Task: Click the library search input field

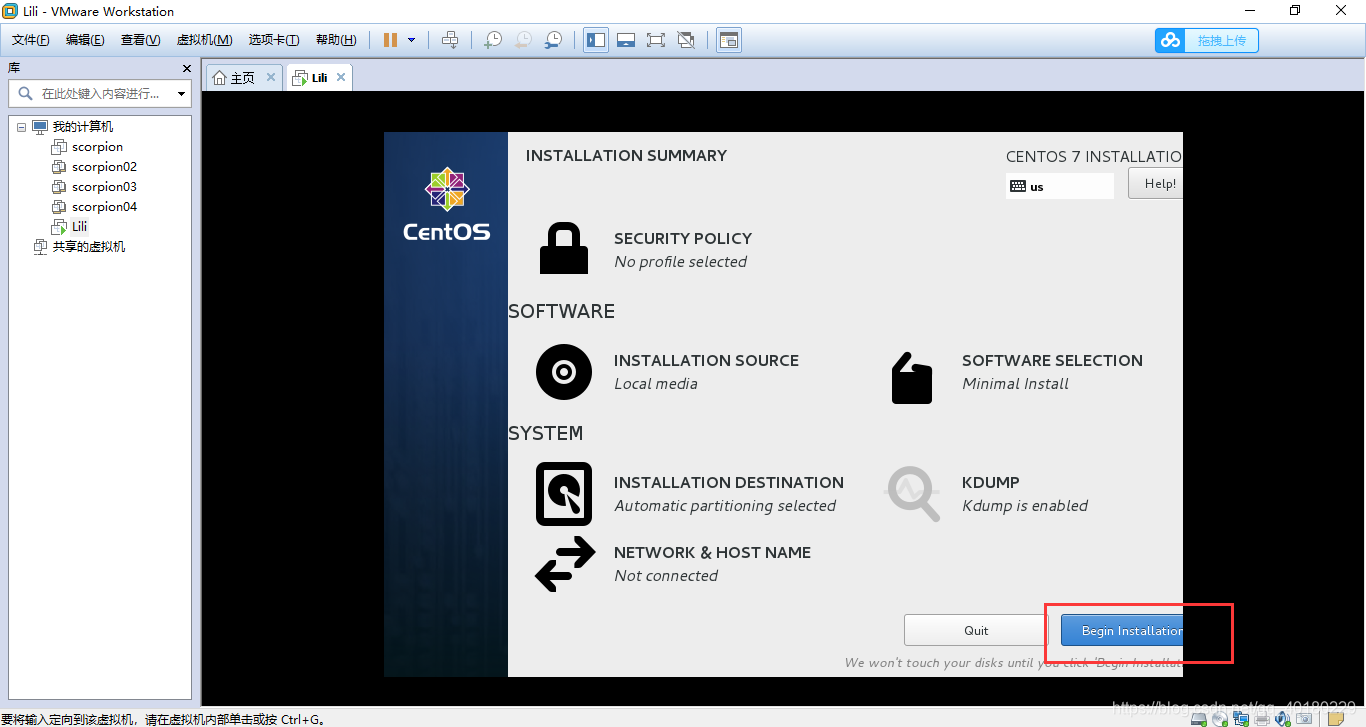Action: point(91,93)
